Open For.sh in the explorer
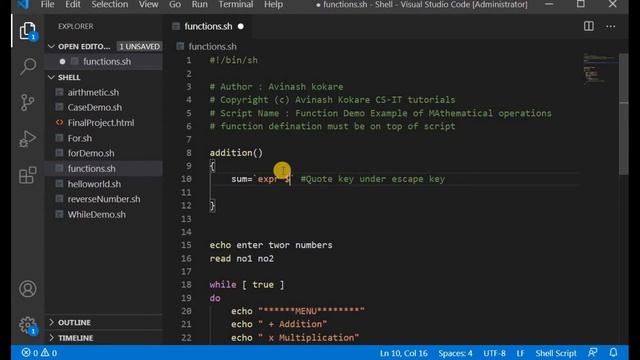Screen dimensions: 640x360 [x=80, y=138]
